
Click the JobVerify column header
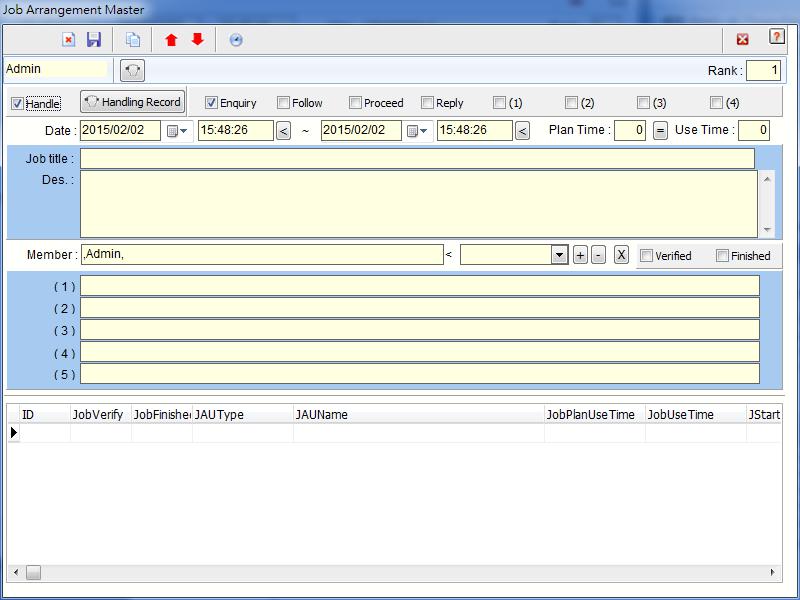click(x=101, y=414)
